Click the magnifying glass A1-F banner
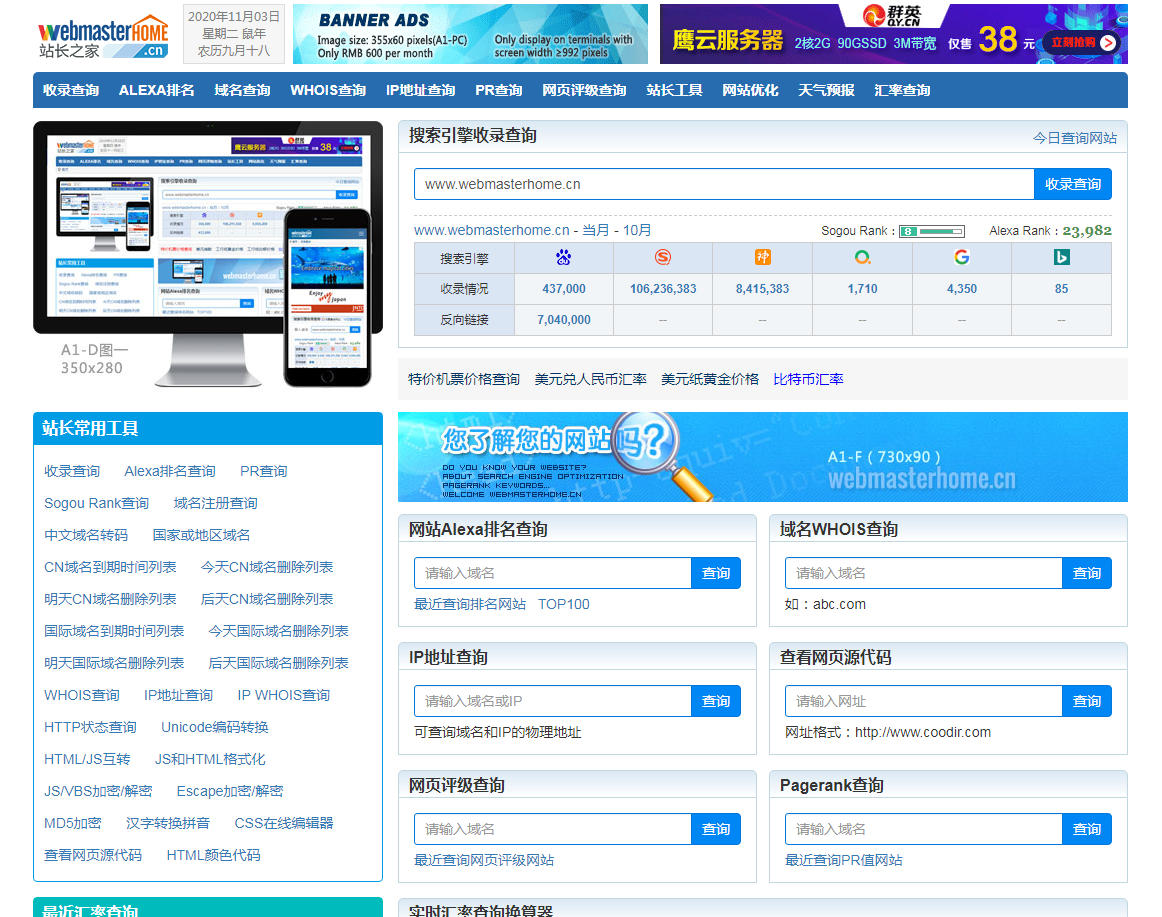The height and width of the screenshot is (917, 1162). pyautogui.click(x=762, y=457)
